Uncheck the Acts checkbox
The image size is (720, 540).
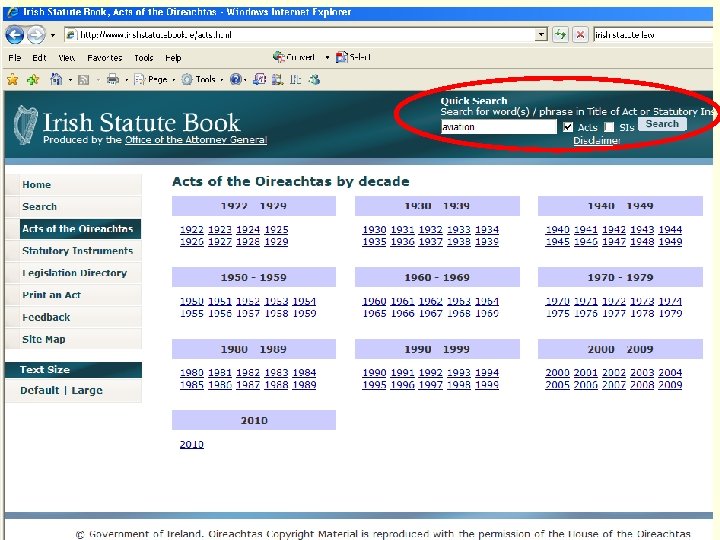coord(568,127)
